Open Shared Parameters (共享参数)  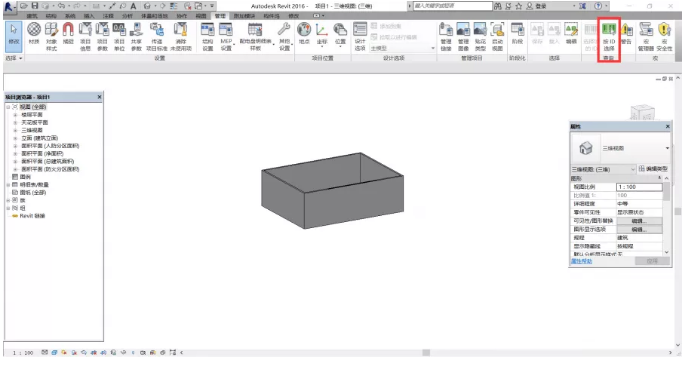[x=136, y=36]
